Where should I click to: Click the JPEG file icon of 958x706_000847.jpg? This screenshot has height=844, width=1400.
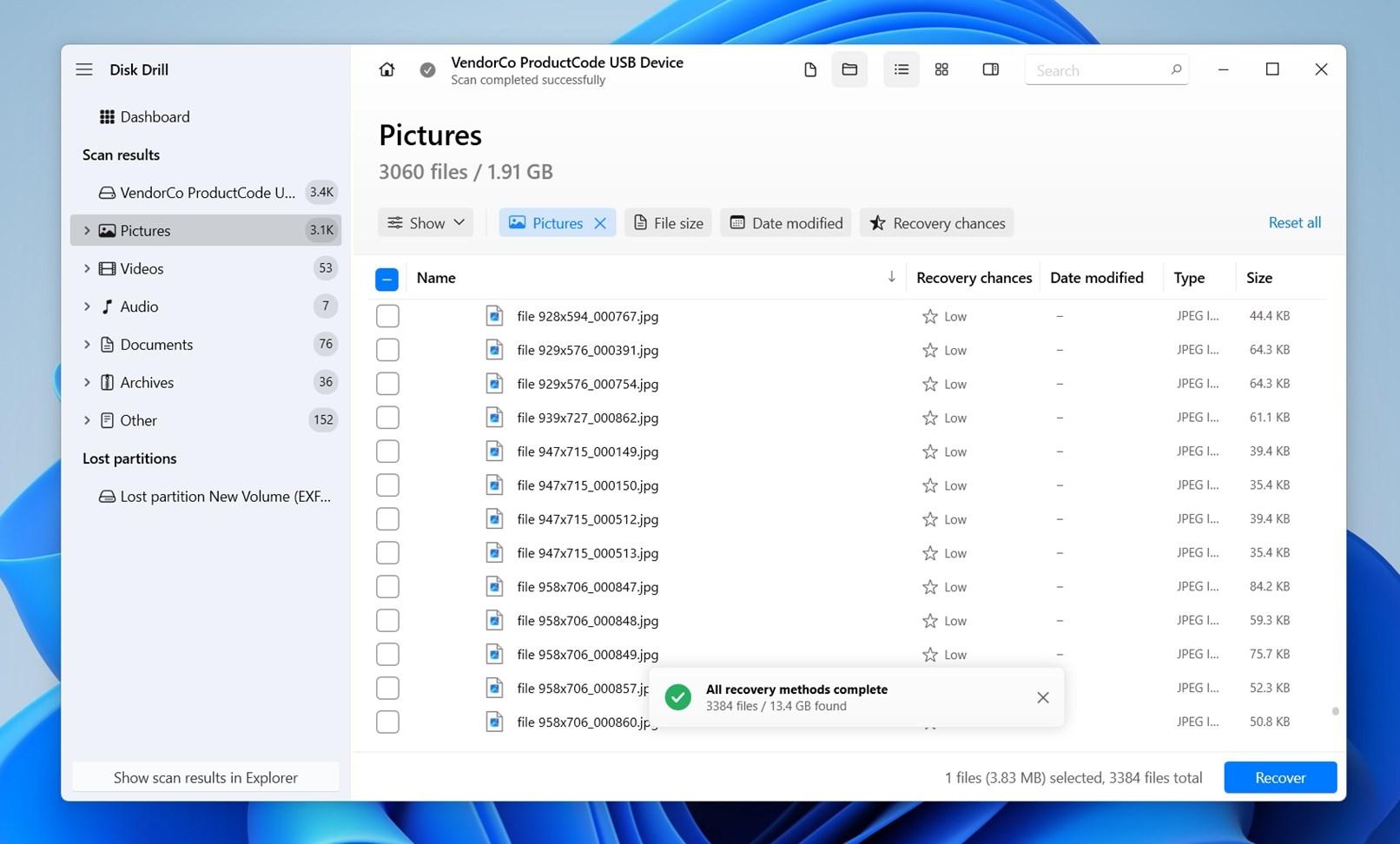click(x=494, y=587)
